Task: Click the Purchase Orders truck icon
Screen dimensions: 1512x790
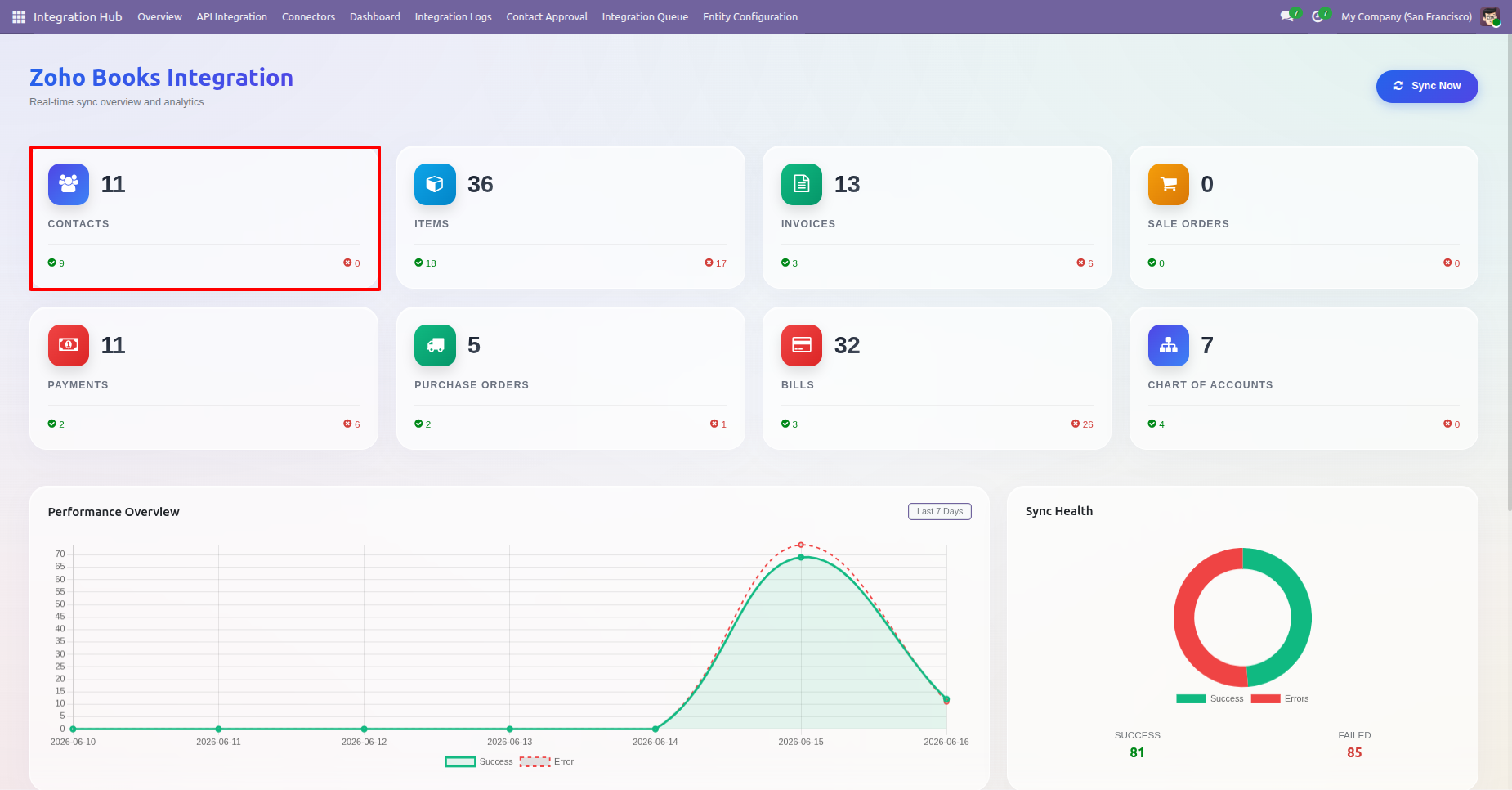Action: (x=435, y=345)
